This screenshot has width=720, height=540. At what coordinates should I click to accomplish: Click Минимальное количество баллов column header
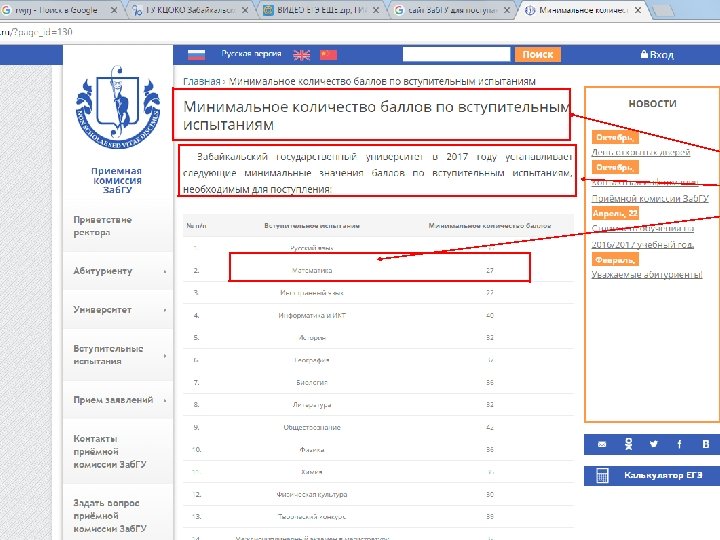point(490,226)
